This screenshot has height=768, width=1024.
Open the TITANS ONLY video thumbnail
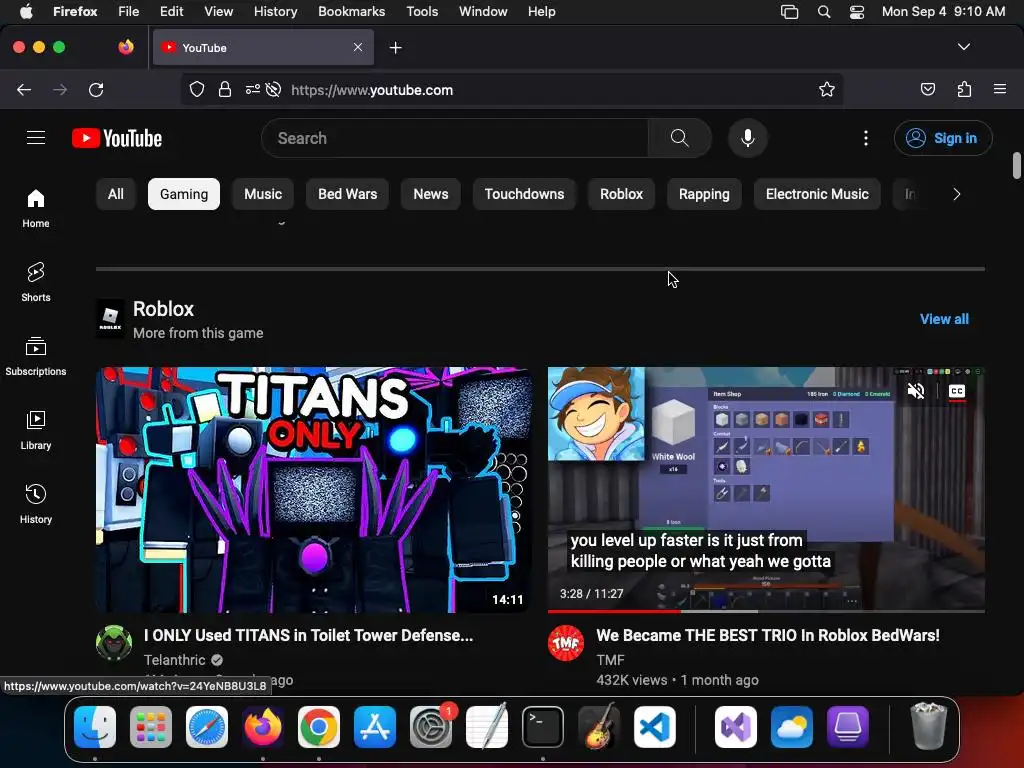(313, 490)
